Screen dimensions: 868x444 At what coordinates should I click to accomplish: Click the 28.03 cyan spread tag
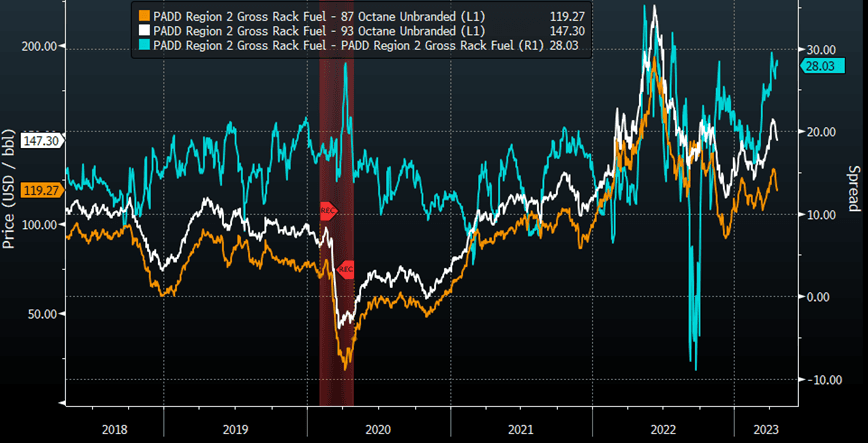click(823, 66)
